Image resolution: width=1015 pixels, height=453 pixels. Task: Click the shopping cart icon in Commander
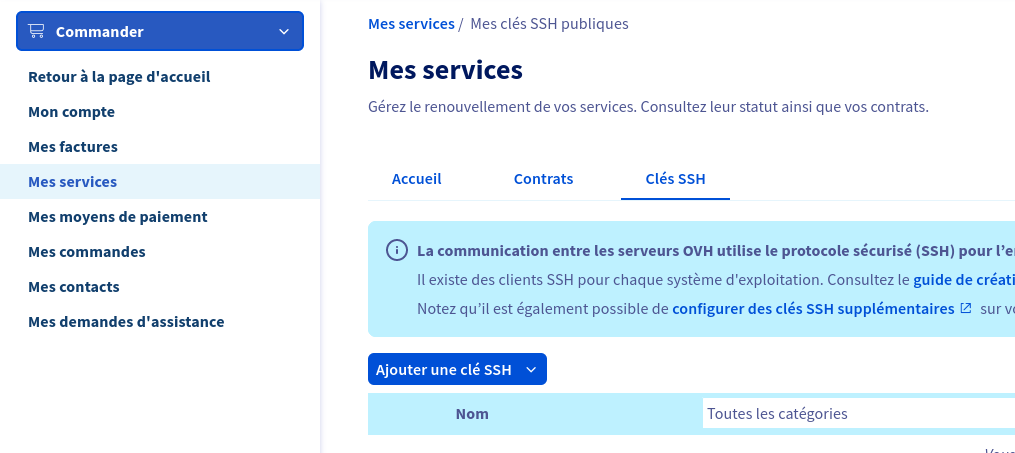click(x=37, y=31)
